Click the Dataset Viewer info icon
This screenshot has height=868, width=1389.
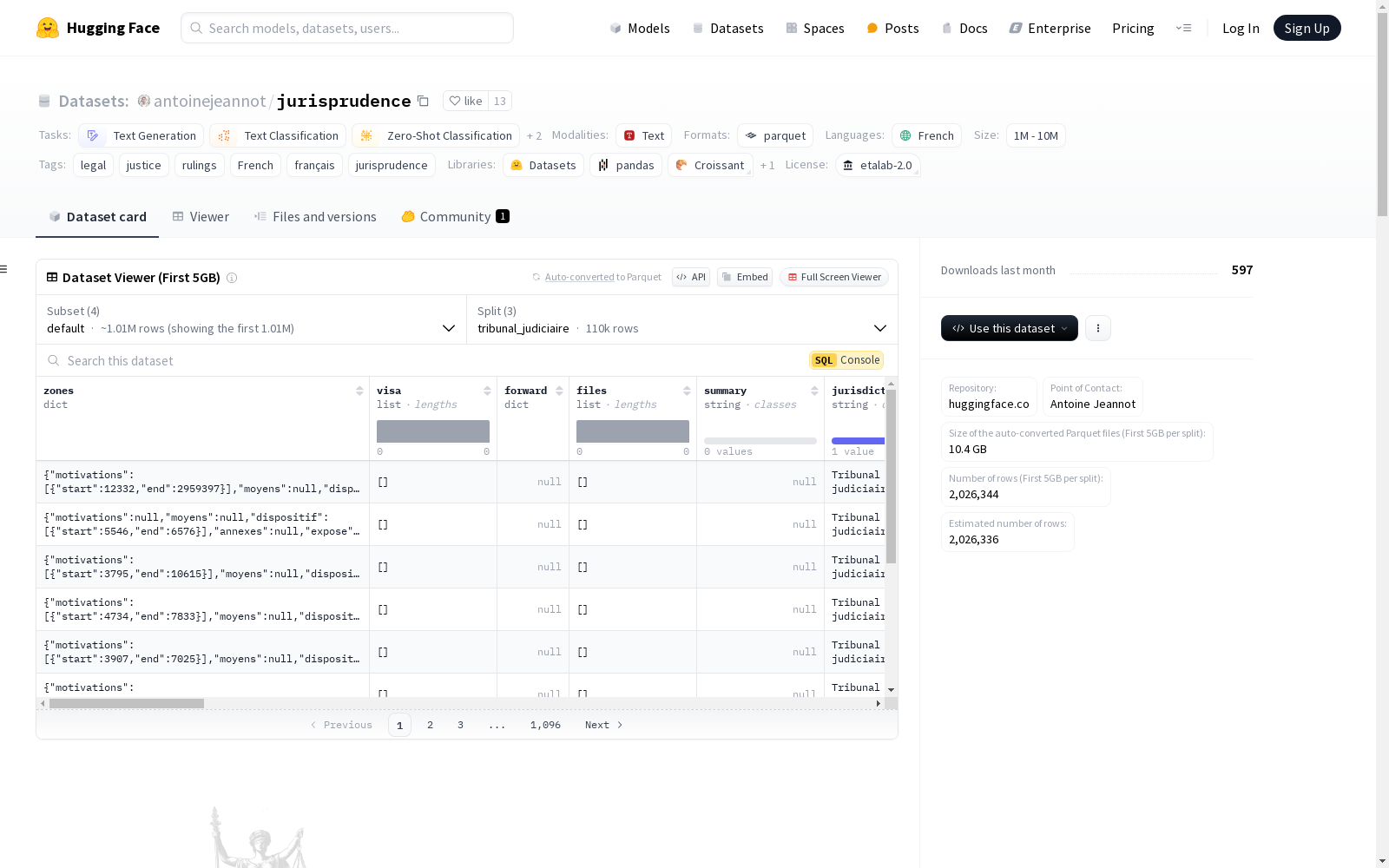point(232,278)
